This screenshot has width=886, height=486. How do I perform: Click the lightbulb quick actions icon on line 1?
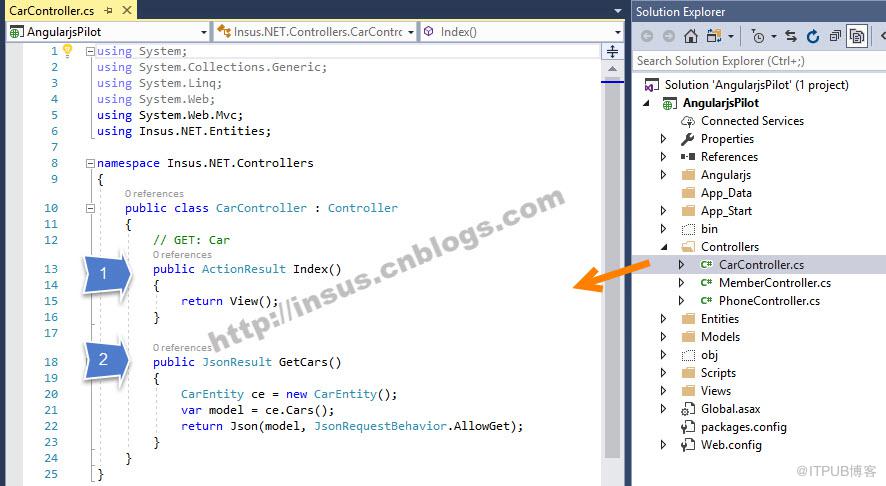tap(67, 51)
